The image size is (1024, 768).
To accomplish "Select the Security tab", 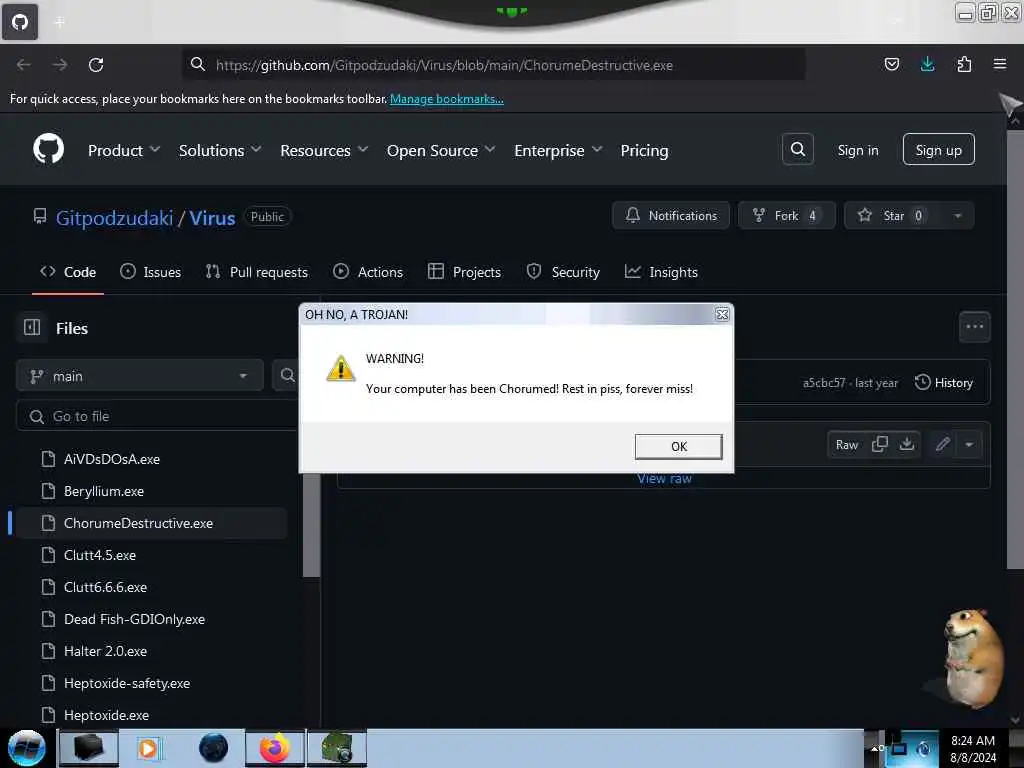I will [x=563, y=272].
